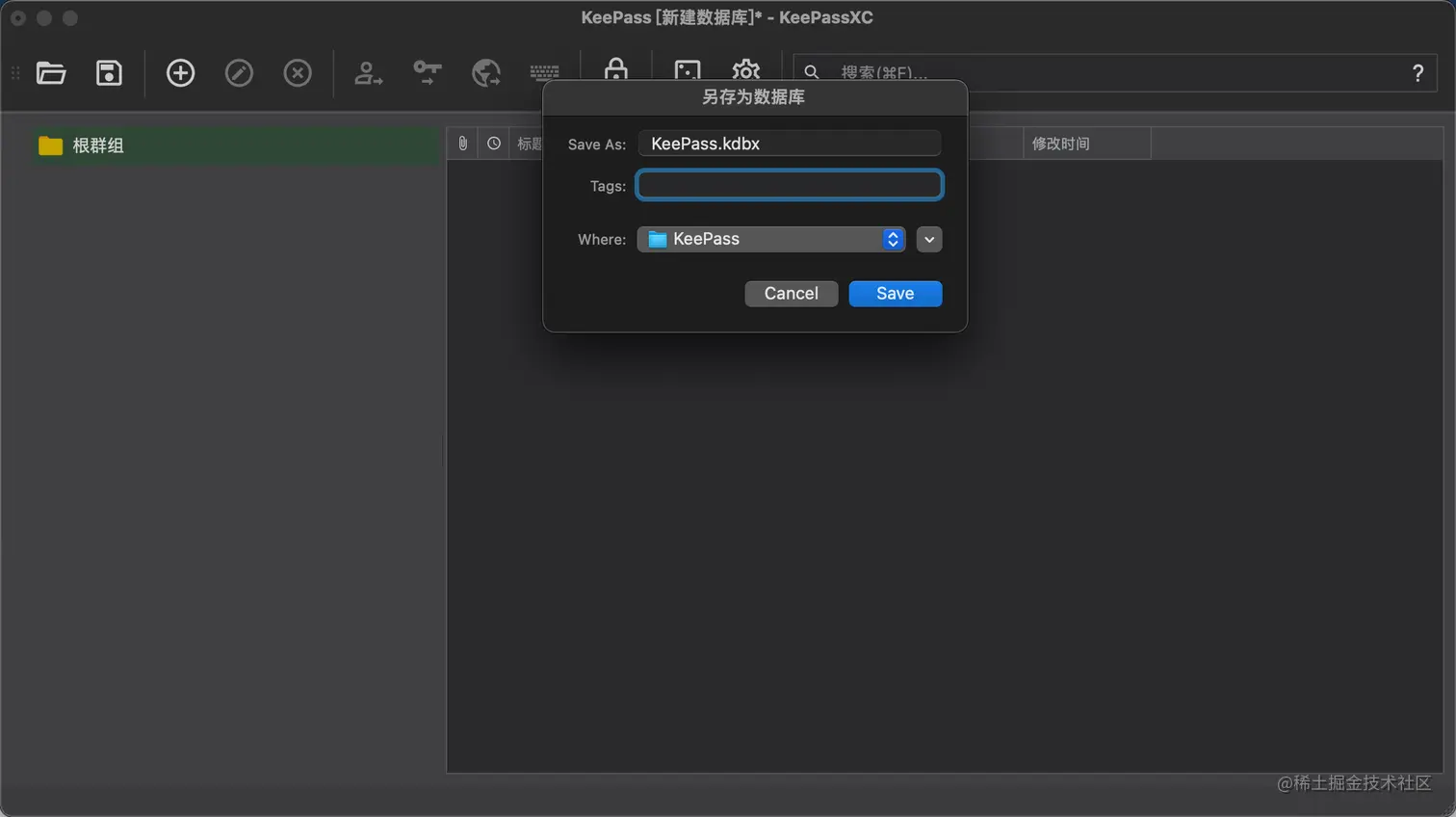Sort entries by 修改时间 column
Viewport: 1456px width, 817px height.
click(x=1086, y=144)
